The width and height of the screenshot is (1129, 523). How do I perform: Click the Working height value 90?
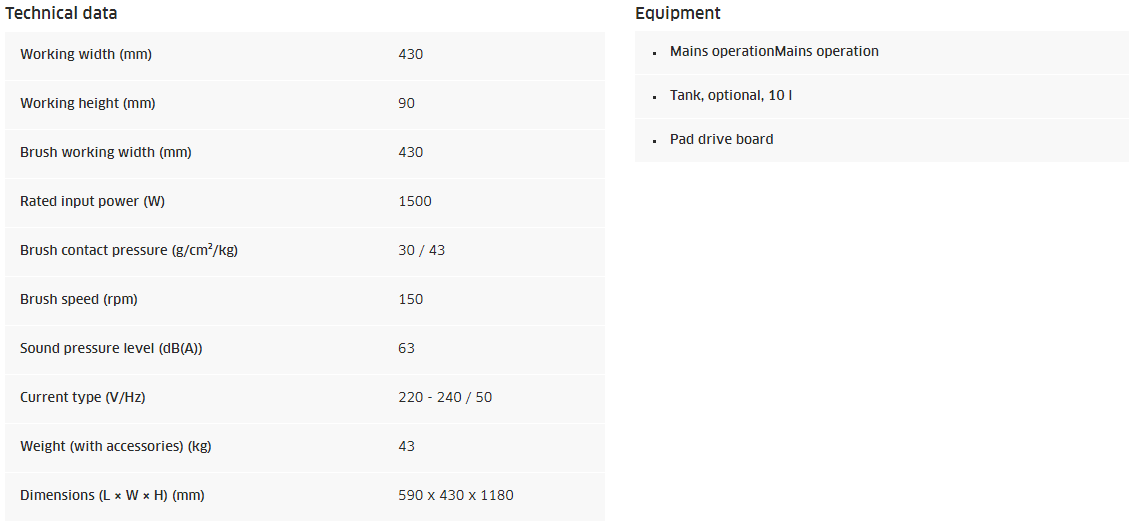(x=406, y=103)
